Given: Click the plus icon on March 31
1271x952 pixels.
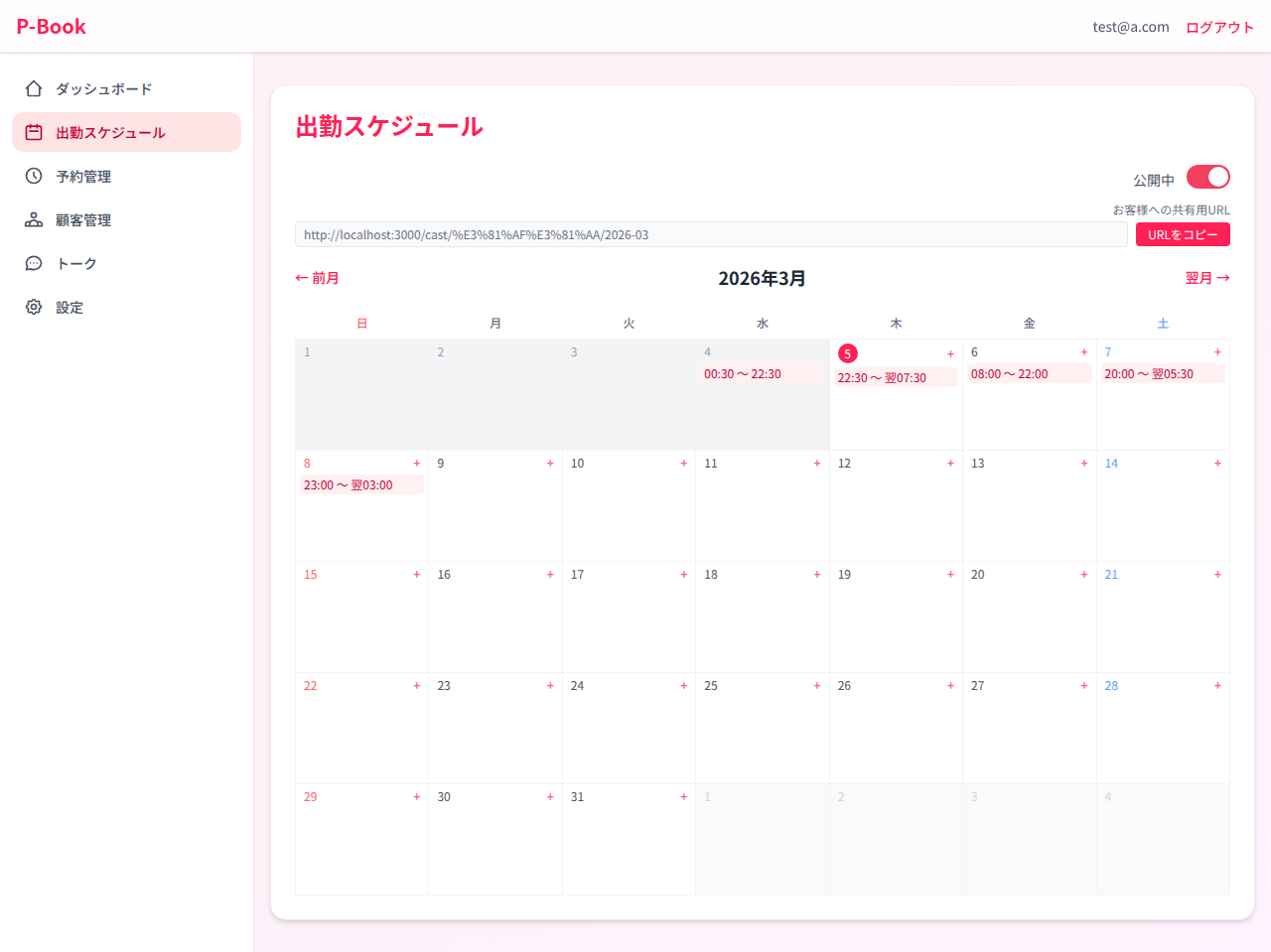Looking at the screenshot, I should point(683,796).
